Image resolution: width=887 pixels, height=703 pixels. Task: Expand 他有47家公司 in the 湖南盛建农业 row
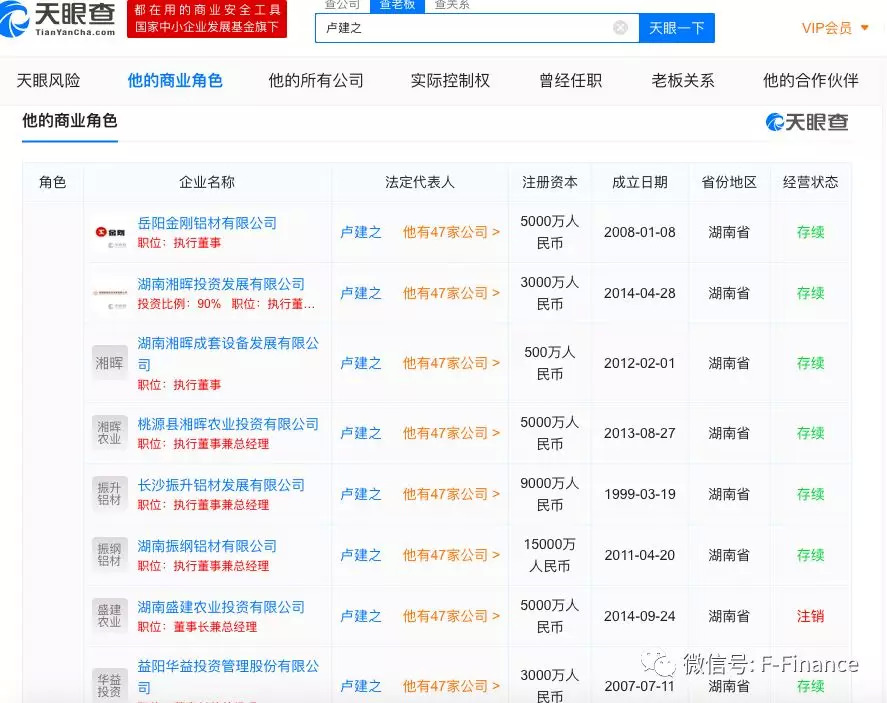[x=451, y=616]
